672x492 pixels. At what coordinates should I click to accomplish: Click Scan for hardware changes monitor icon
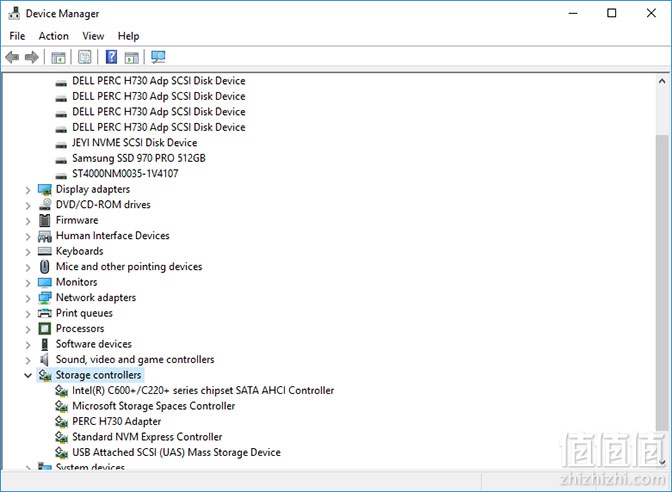pos(158,57)
